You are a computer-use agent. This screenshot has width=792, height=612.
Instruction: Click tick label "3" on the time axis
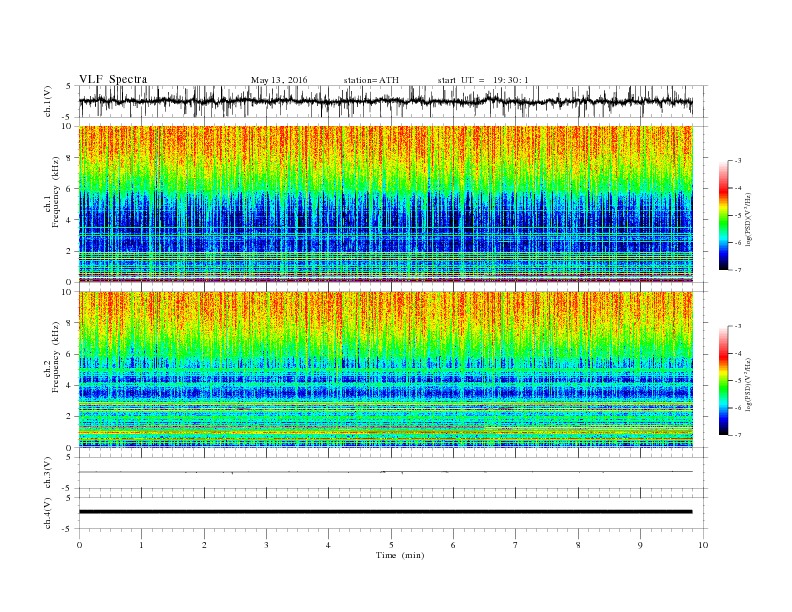266,545
